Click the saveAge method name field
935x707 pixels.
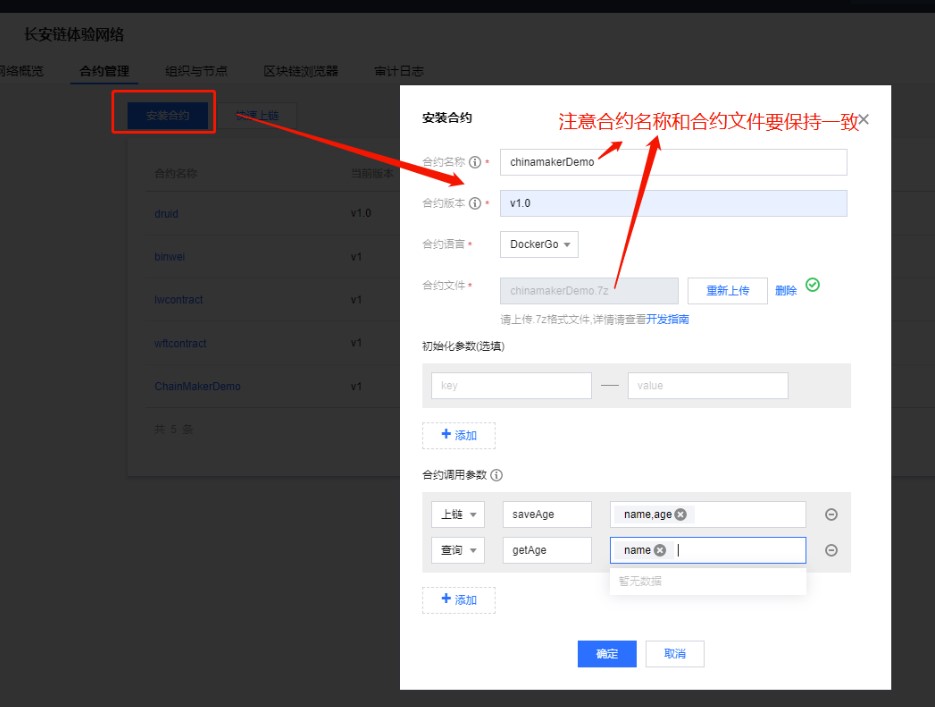tap(547, 514)
